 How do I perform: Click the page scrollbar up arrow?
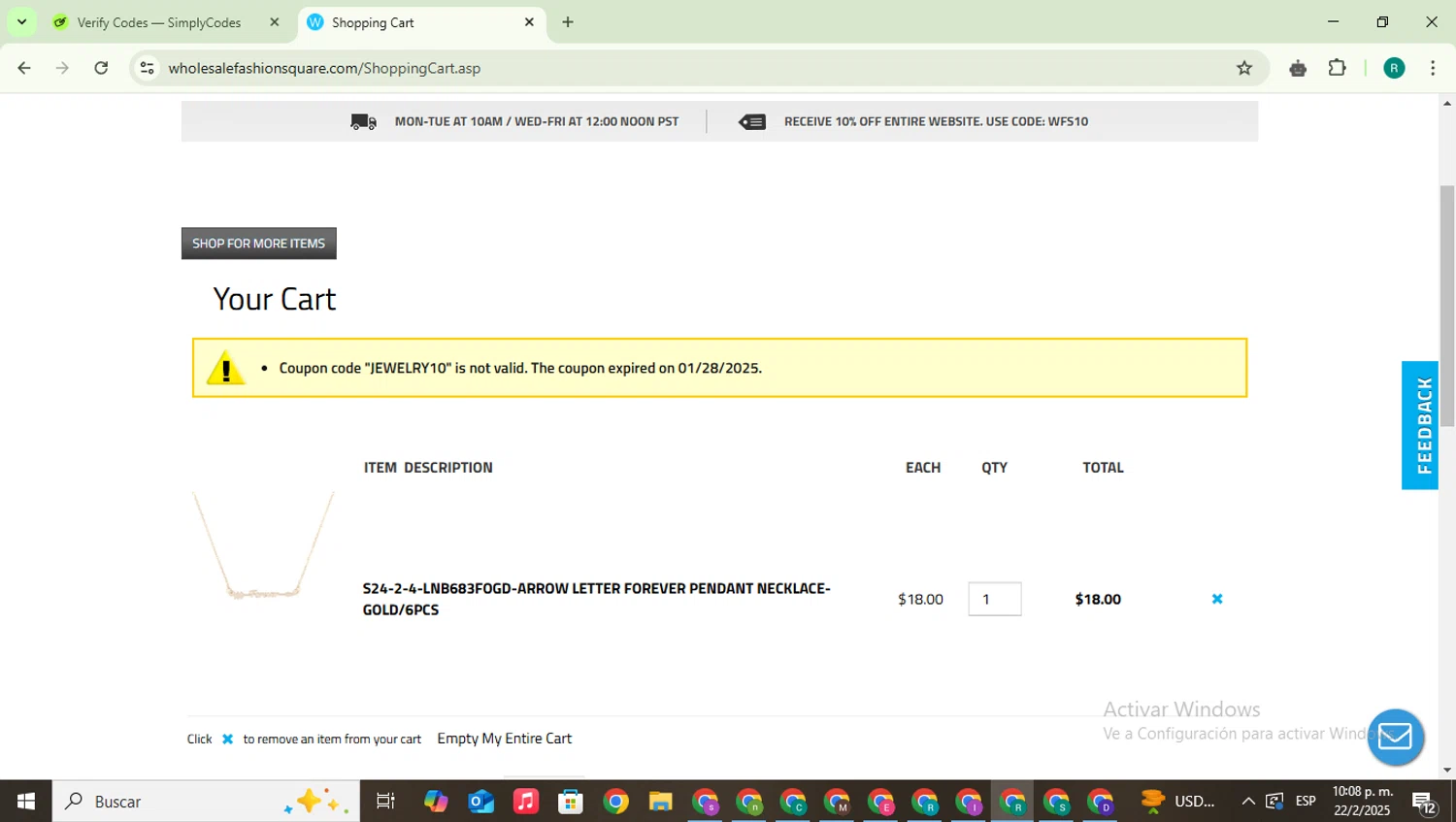pyautogui.click(x=1447, y=103)
